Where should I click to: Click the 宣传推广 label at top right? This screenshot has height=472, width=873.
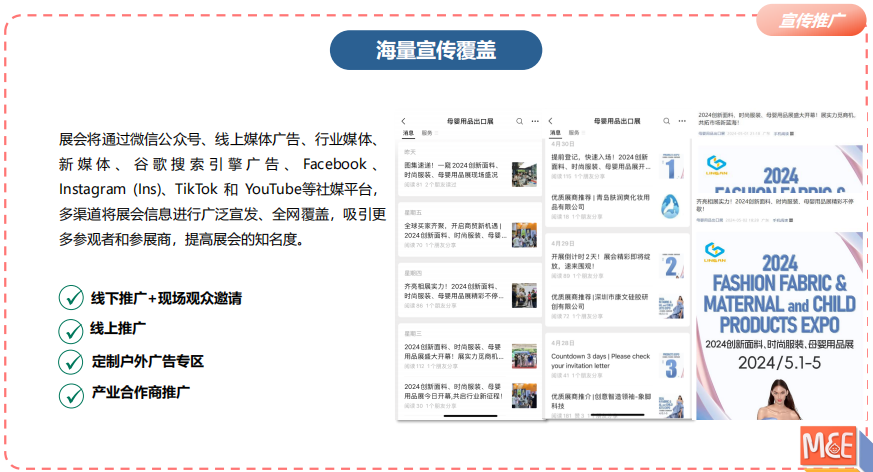click(x=812, y=19)
